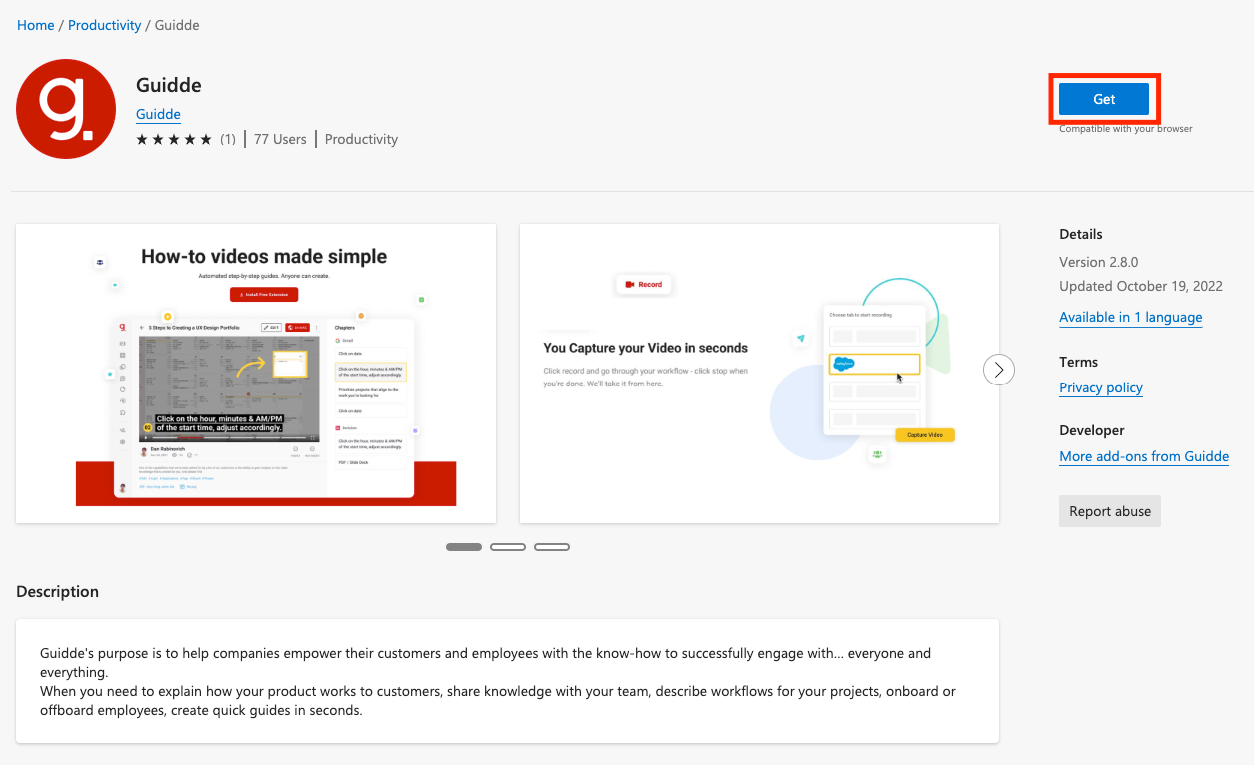
Task: Click the carousel next arrow
Action: 998,370
